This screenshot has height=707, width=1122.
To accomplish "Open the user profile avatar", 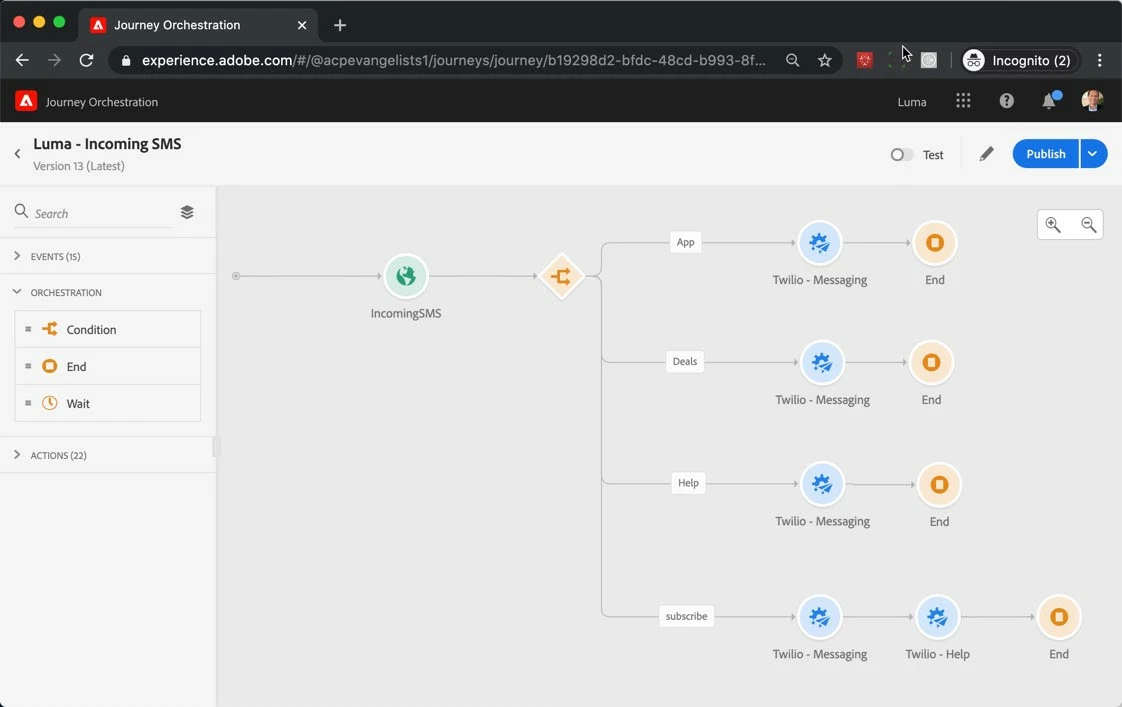I will 1092,101.
